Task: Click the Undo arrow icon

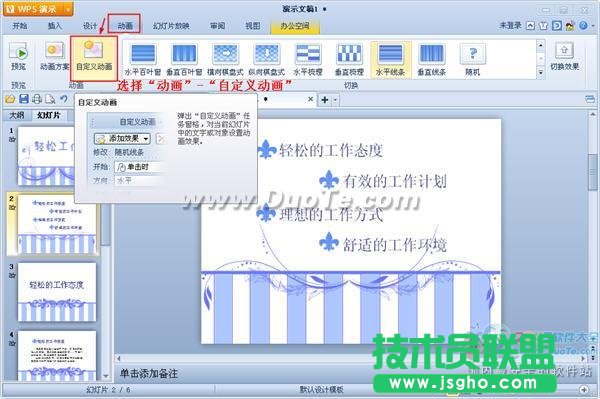Action: coord(64,99)
